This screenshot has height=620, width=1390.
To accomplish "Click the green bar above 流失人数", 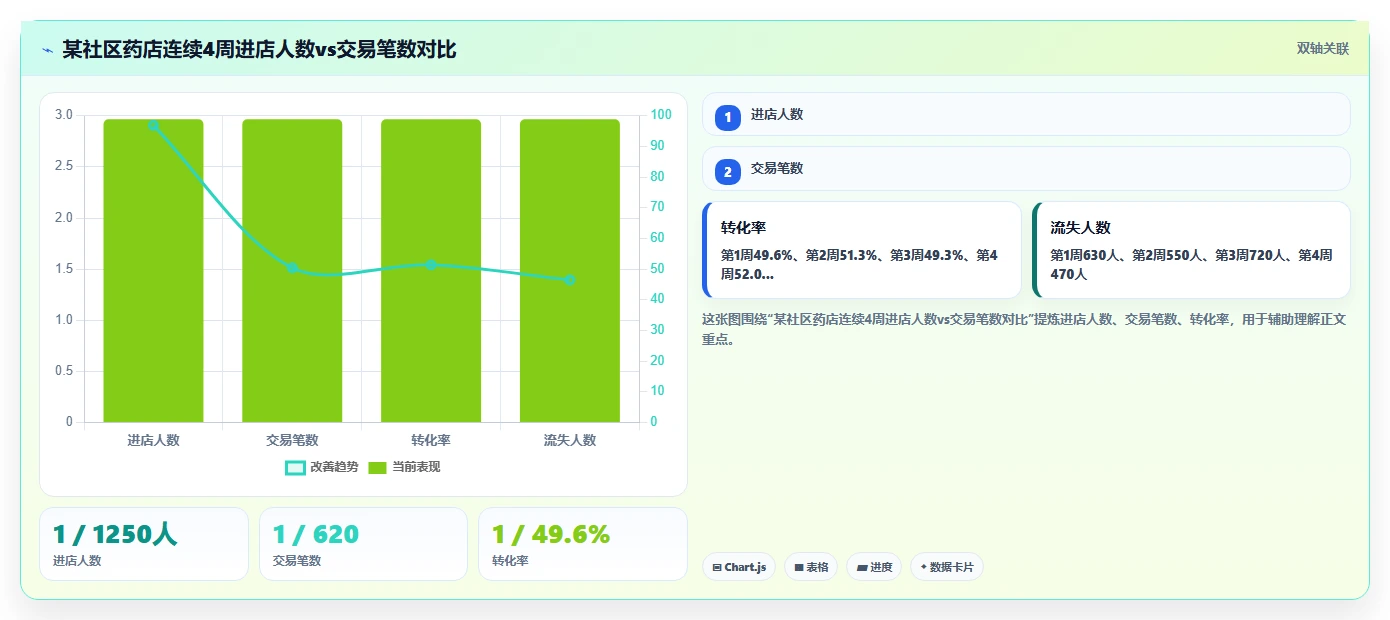I will tap(570, 270).
